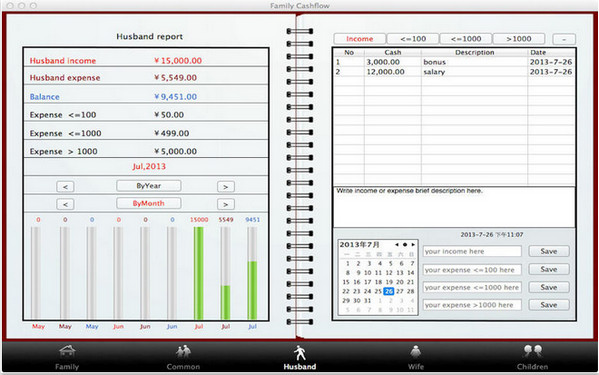This screenshot has width=599, height=375.
Task: Toggle the ByYear report mode
Action: [149, 186]
